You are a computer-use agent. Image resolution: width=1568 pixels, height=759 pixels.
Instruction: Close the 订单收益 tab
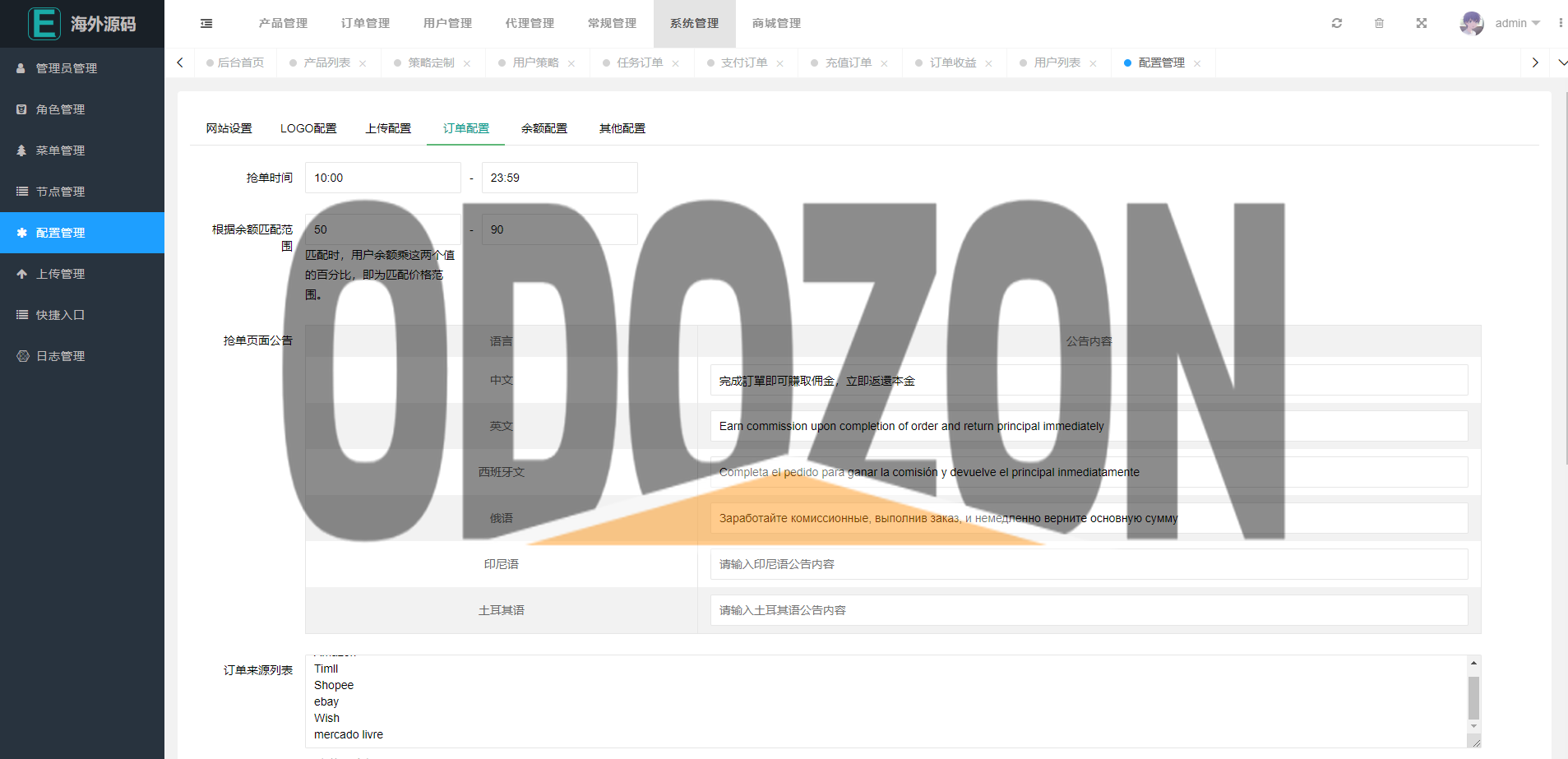988,63
